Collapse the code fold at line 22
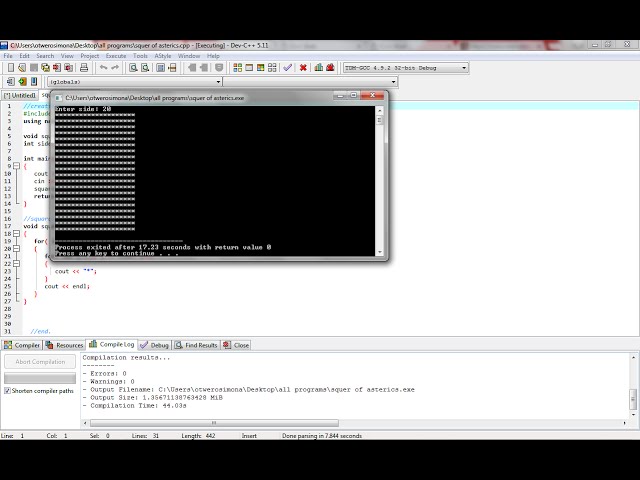The image size is (640, 480). 16,264
